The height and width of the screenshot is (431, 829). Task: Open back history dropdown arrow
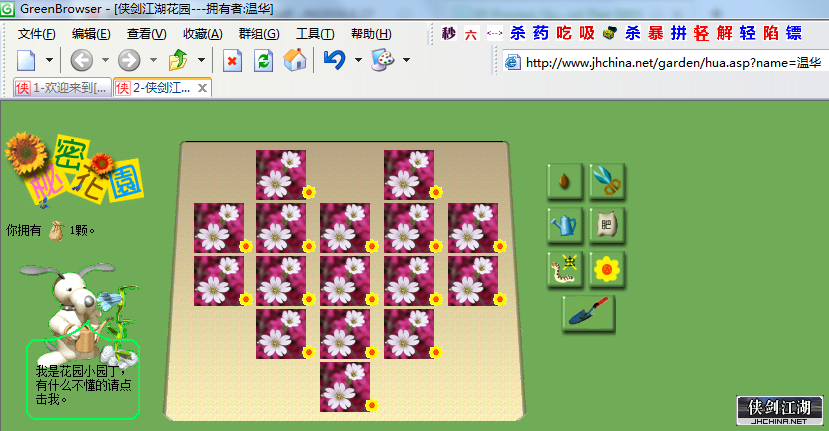tap(105, 60)
